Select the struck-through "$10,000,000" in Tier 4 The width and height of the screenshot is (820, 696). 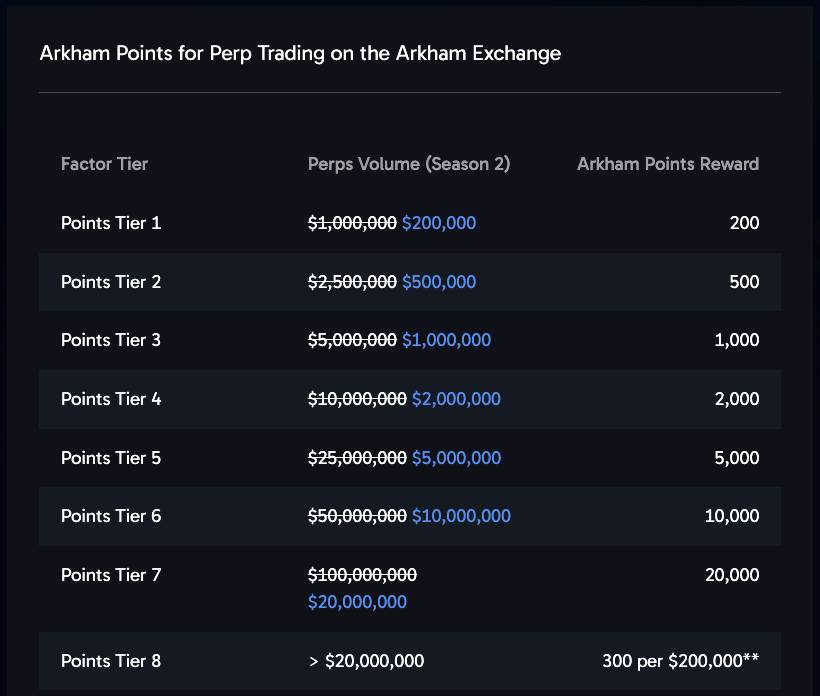coord(357,400)
